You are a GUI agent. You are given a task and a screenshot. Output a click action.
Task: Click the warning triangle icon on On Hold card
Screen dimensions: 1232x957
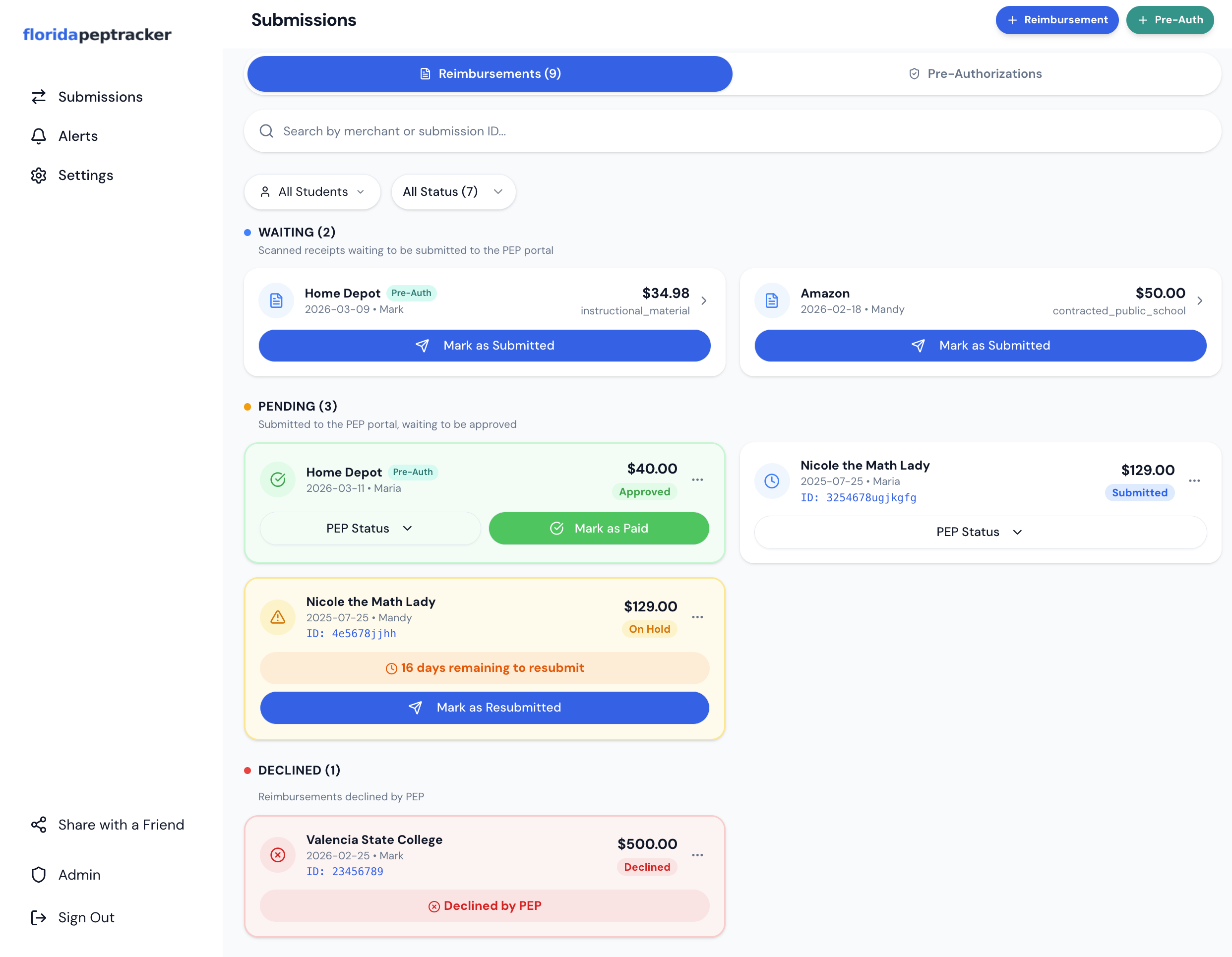pos(278,617)
